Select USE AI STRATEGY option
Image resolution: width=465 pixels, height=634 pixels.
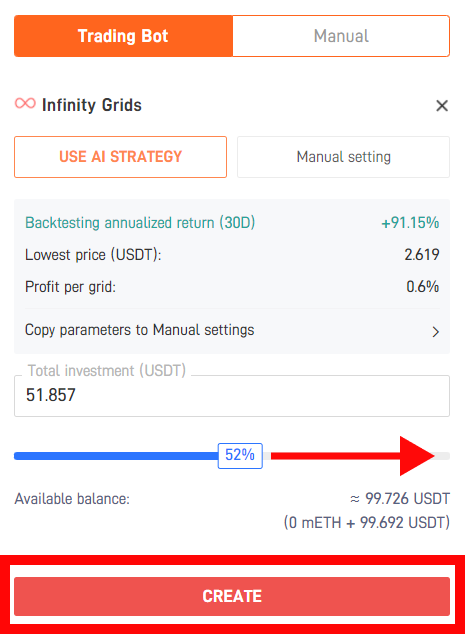[120, 157]
